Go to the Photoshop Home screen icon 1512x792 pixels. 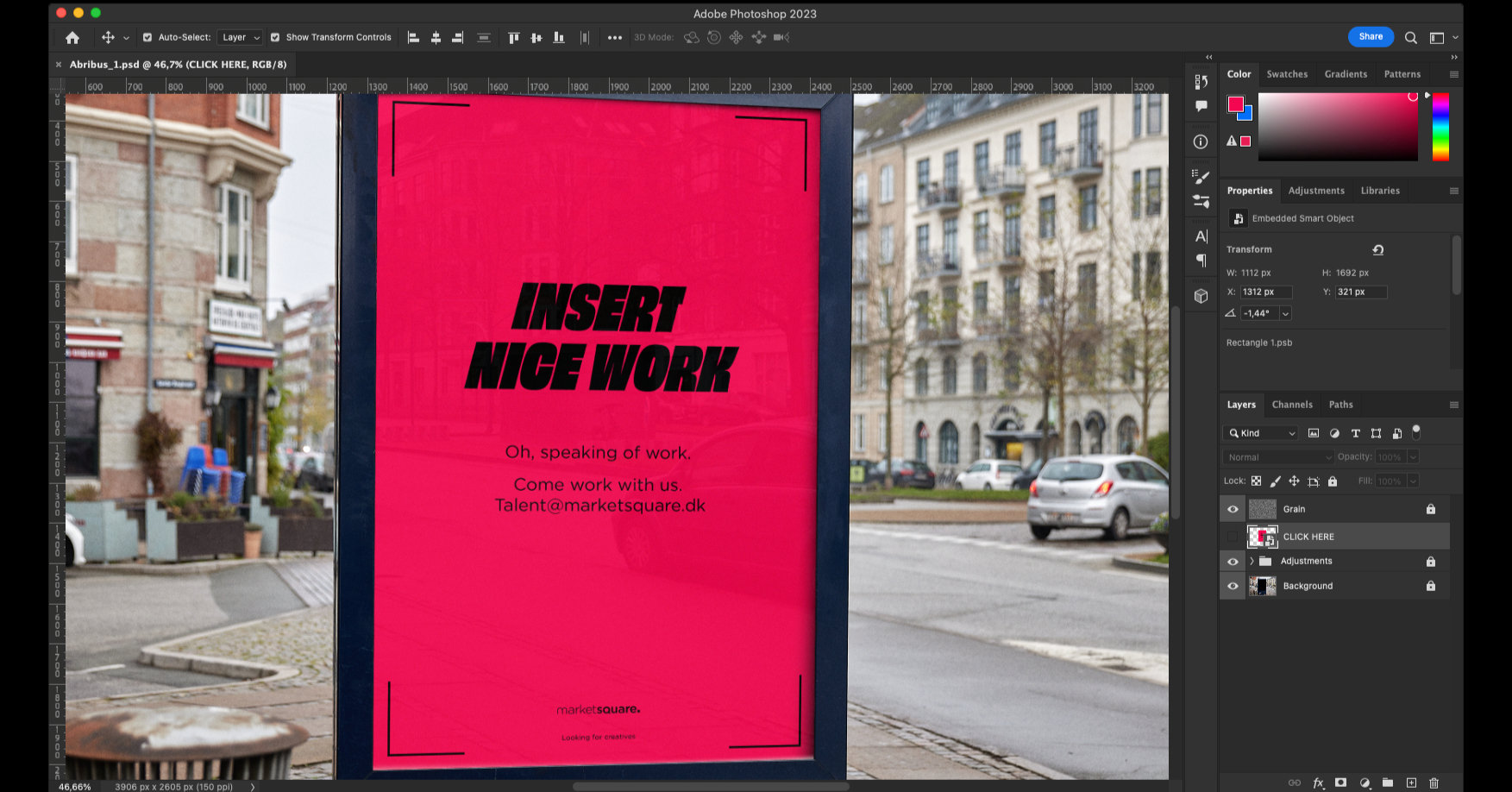click(72, 37)
